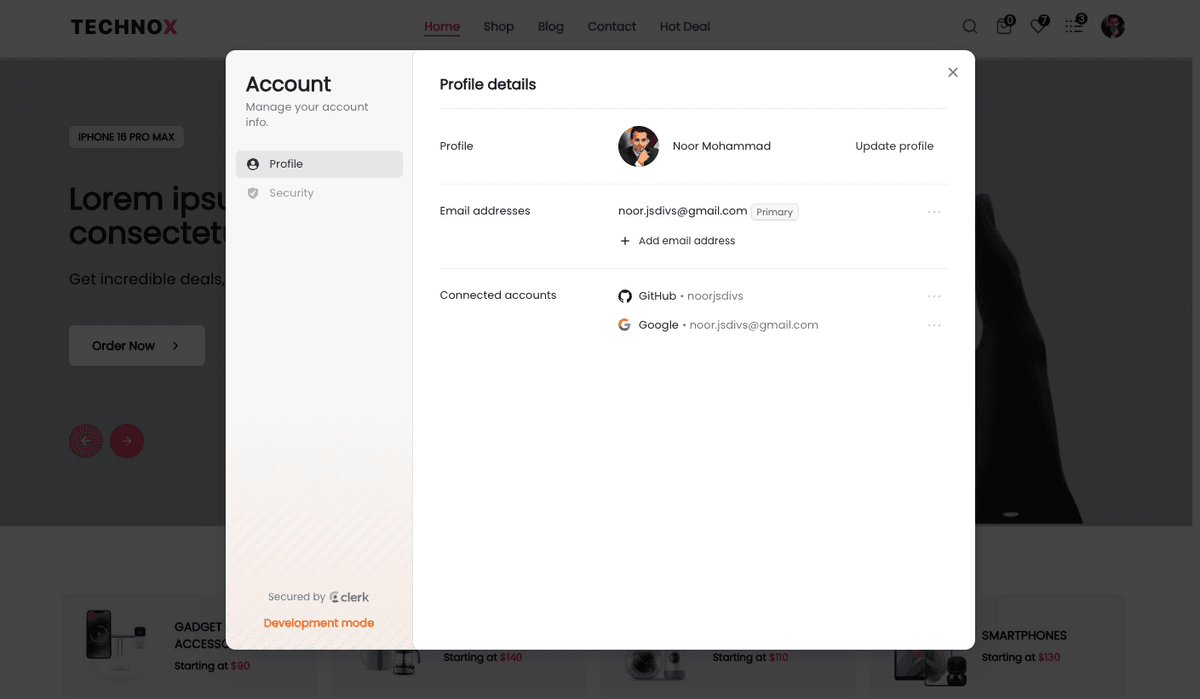Open options menu for Google connected account

click(934, 325)
